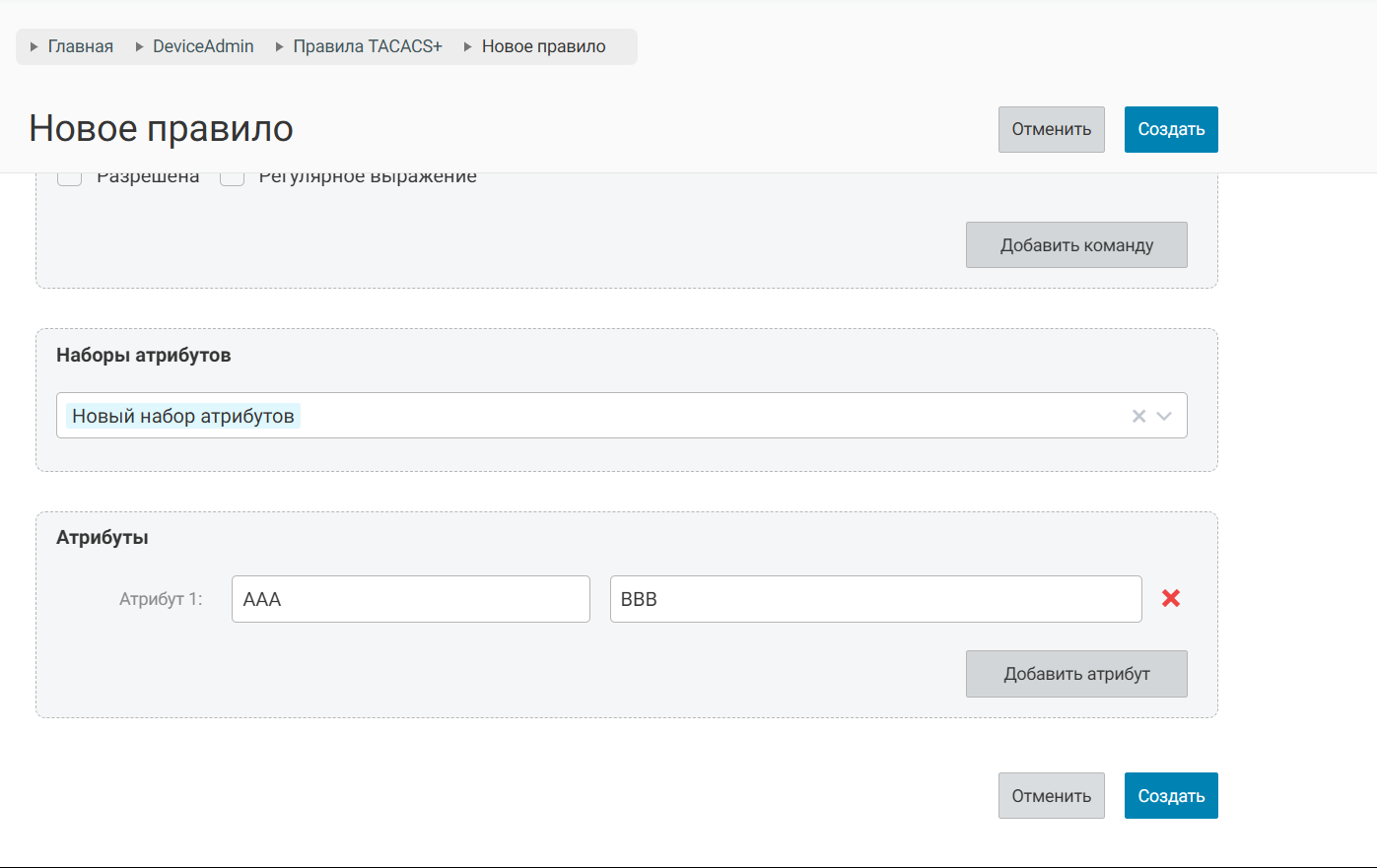
Task: Toggle the Разрешена checkbox
Action: click(x=69, y=178)
